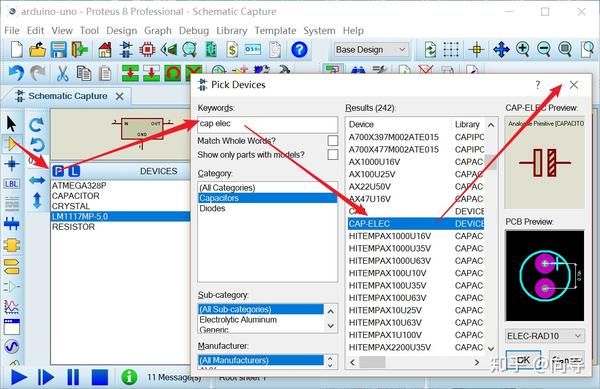This screenshot has height=389, width=600.
Task: Redo action grey arrow
Action: tap(38, 73)
